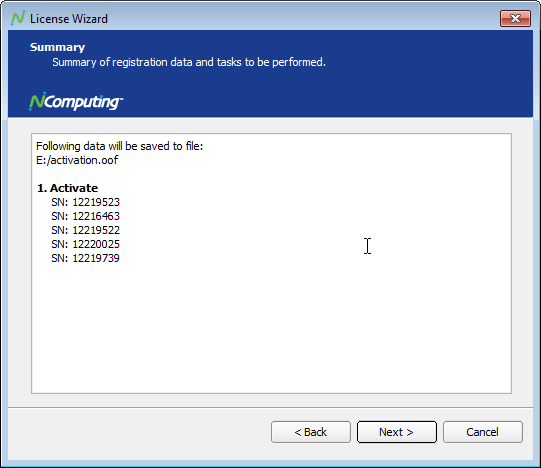Click the NComputing title bar icon
Screen dimensions: 541x468
pos(18,18)
